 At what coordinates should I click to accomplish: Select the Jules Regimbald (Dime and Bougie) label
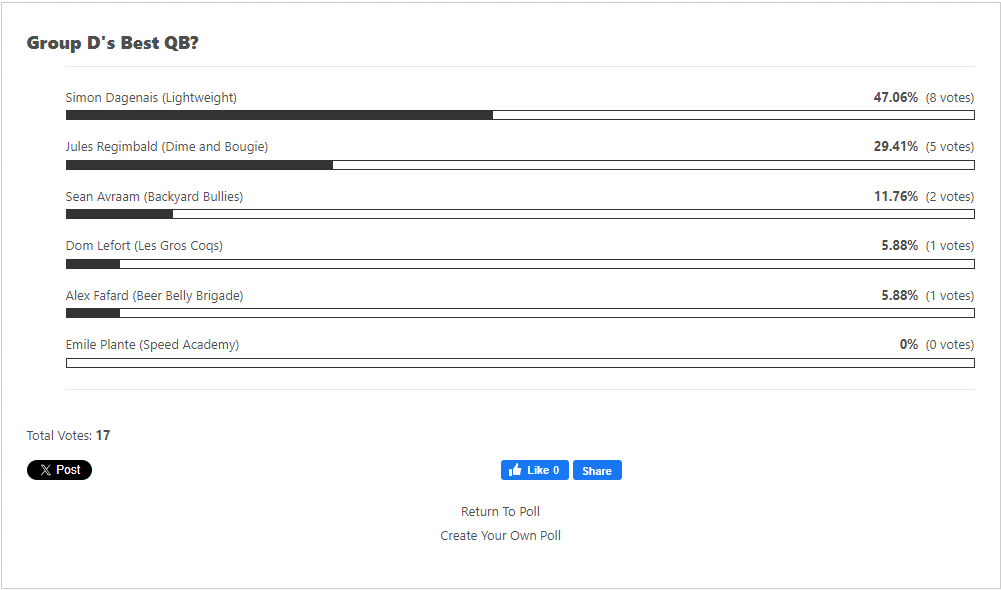tap(167, 147)
